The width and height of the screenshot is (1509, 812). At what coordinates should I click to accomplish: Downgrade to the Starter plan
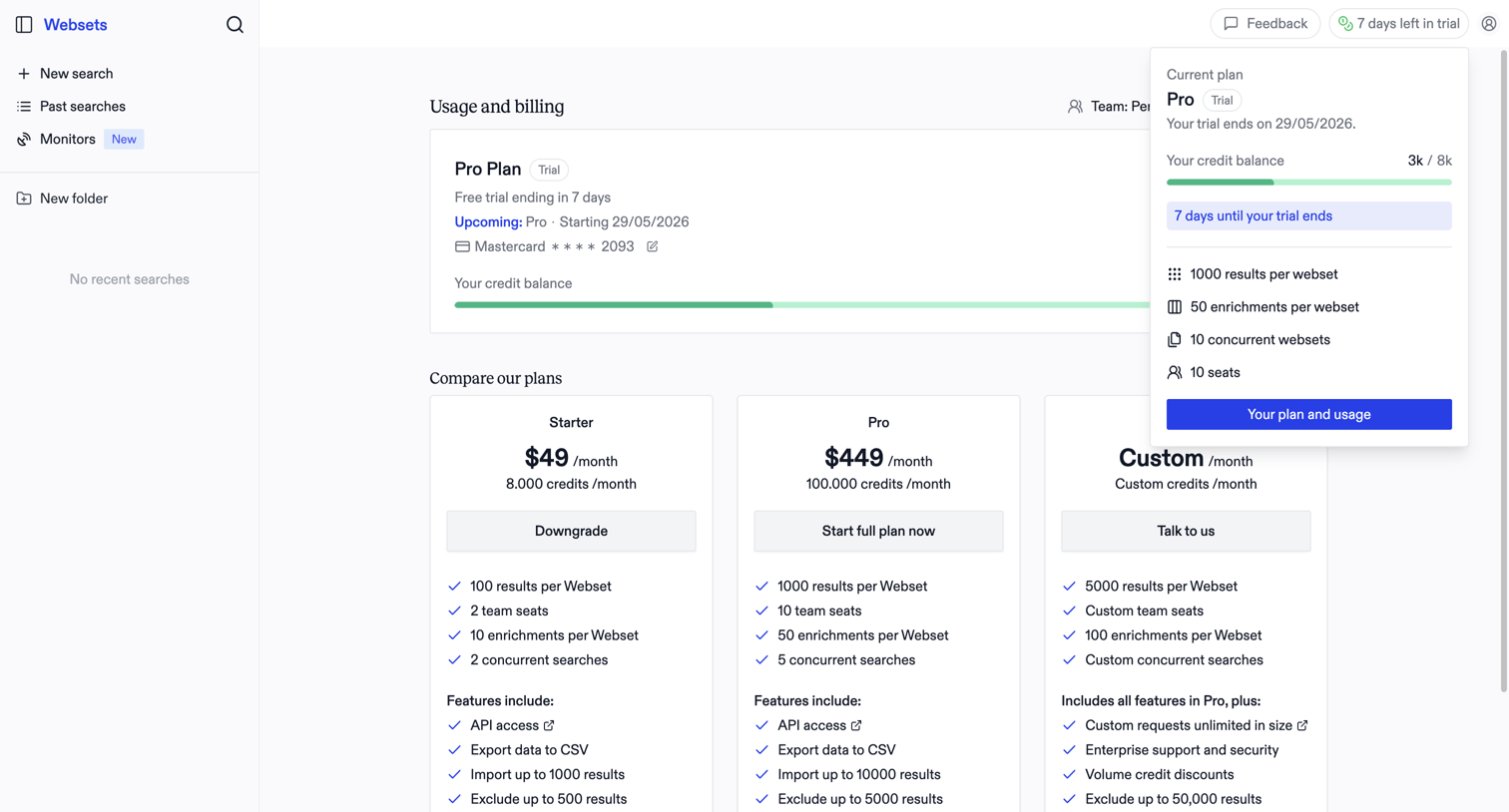(x=571, y=532)
